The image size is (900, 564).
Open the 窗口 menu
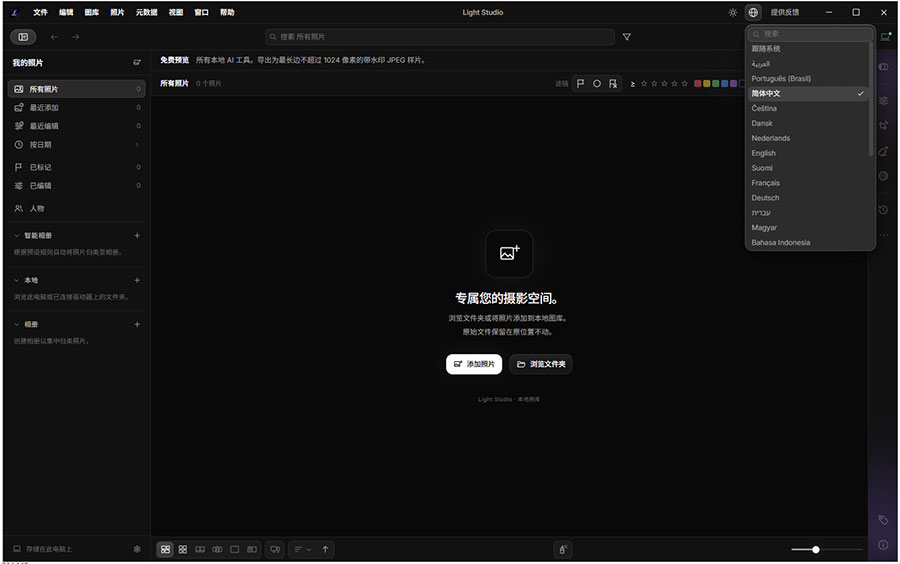201,12
